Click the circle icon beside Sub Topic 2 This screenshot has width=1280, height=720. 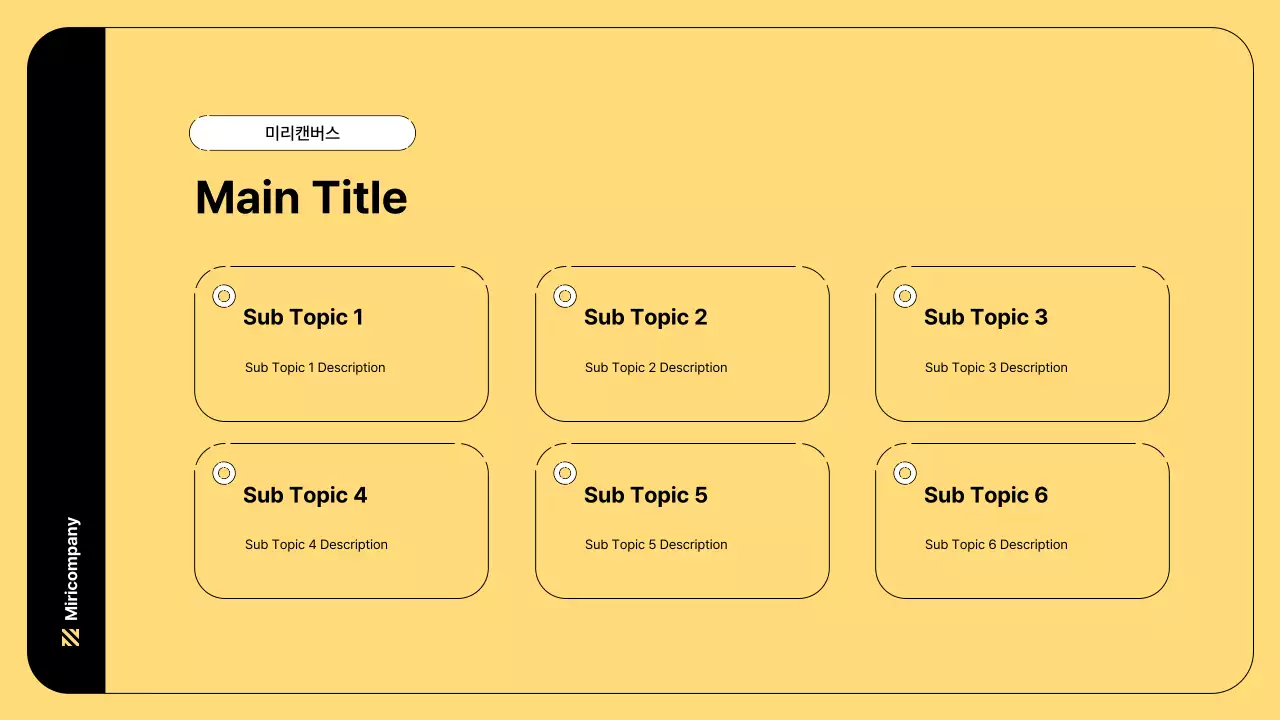coord(565,296)
